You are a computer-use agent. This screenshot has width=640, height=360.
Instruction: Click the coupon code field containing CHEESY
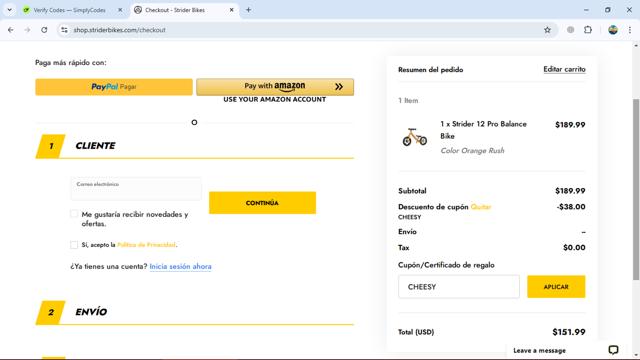pos(459,287)
